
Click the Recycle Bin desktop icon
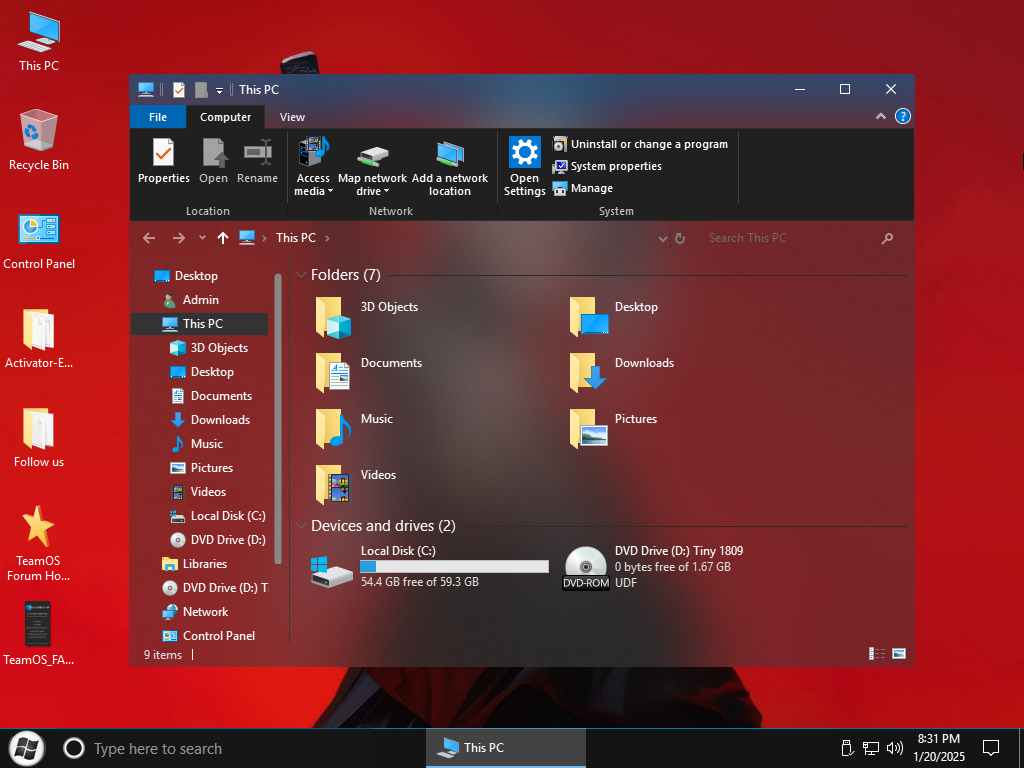coord(39,140)
